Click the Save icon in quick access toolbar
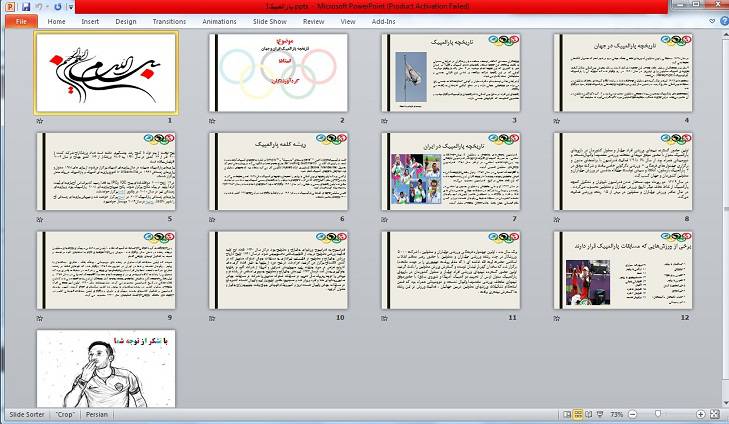Screen dimensions: 729x424 point(26,6)
